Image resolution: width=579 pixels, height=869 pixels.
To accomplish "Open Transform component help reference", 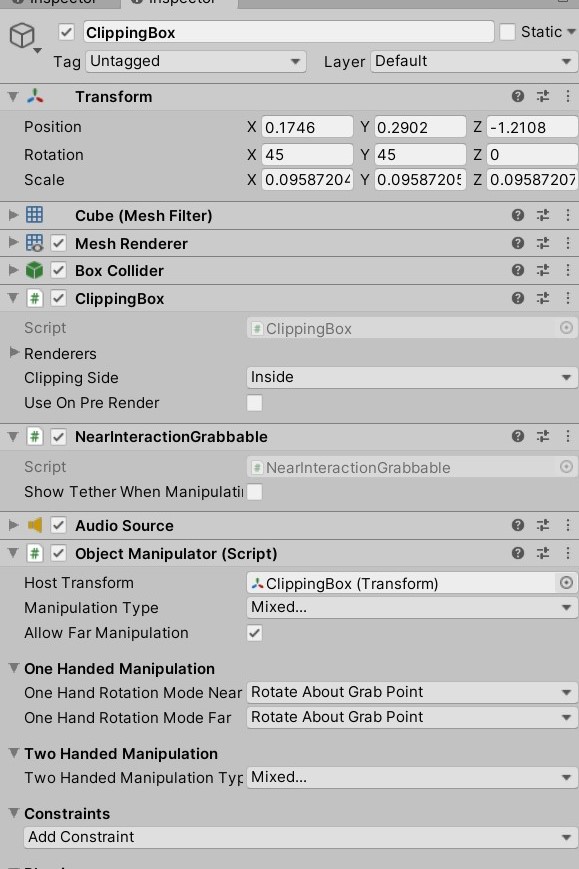I will [517, 96].
